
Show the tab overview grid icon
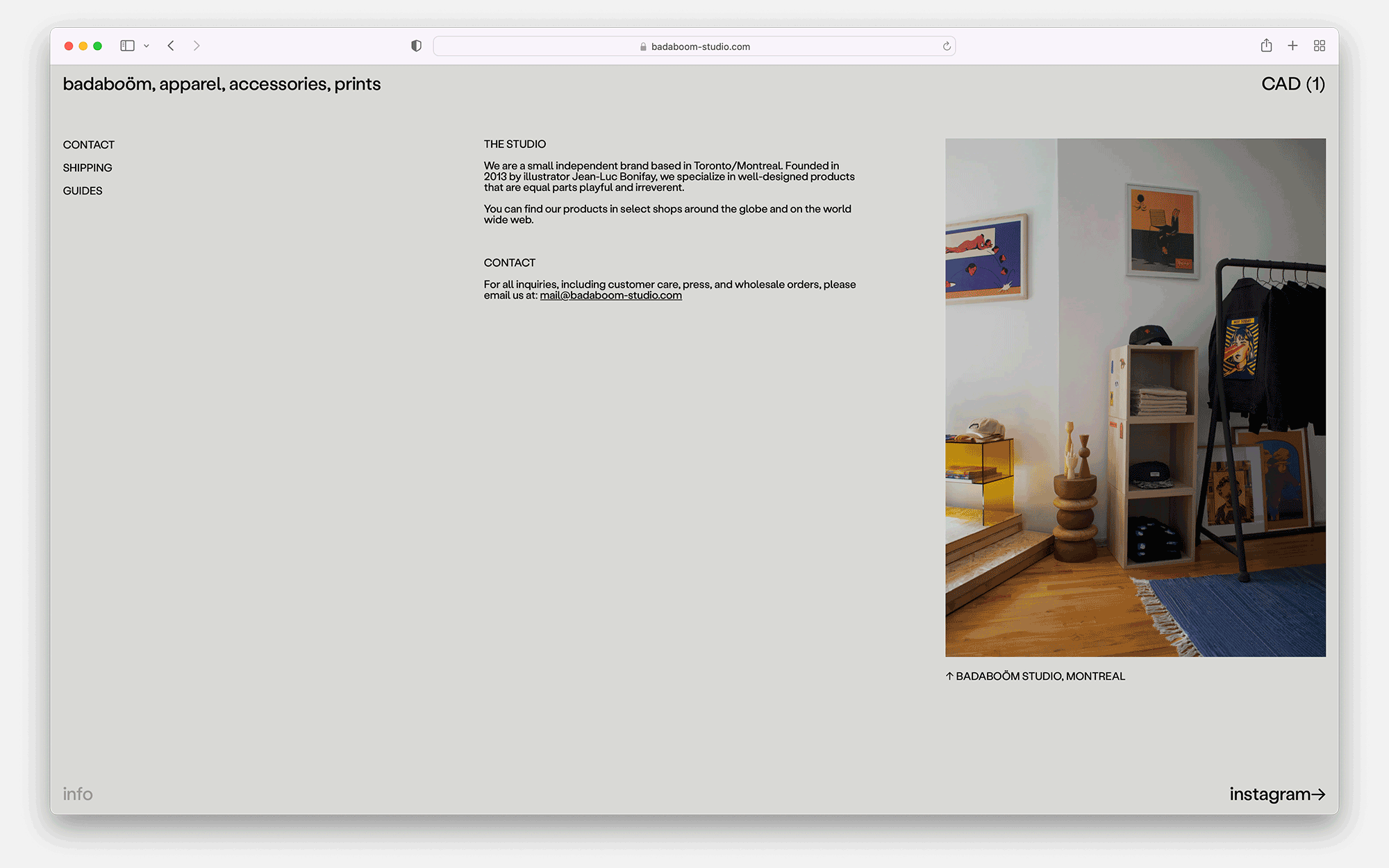[1320, 46]
